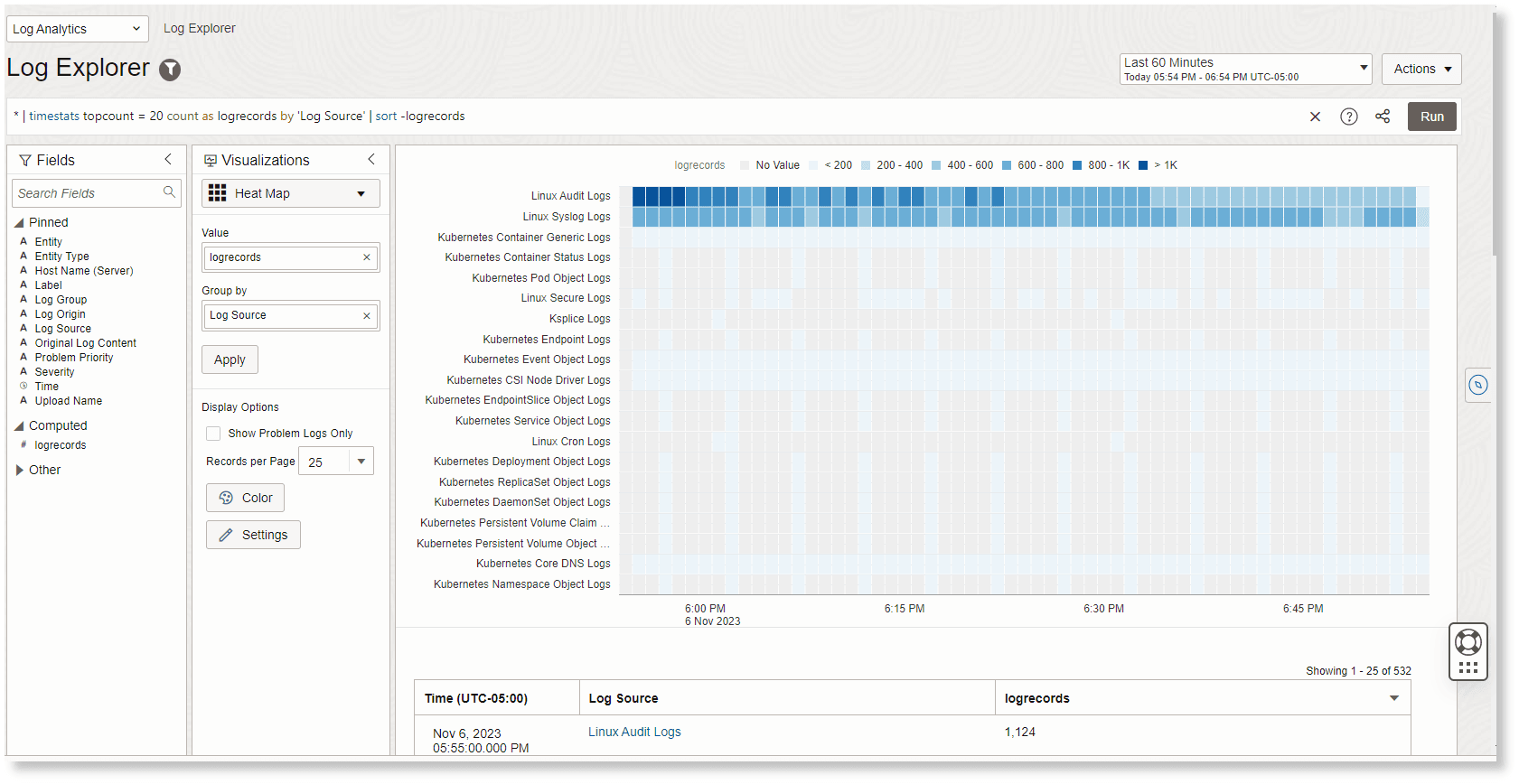The image size is (1519, 784).
Task: Click the search magnifier in Search Fields
Action: pyautogui.click(x=169, y=192)
